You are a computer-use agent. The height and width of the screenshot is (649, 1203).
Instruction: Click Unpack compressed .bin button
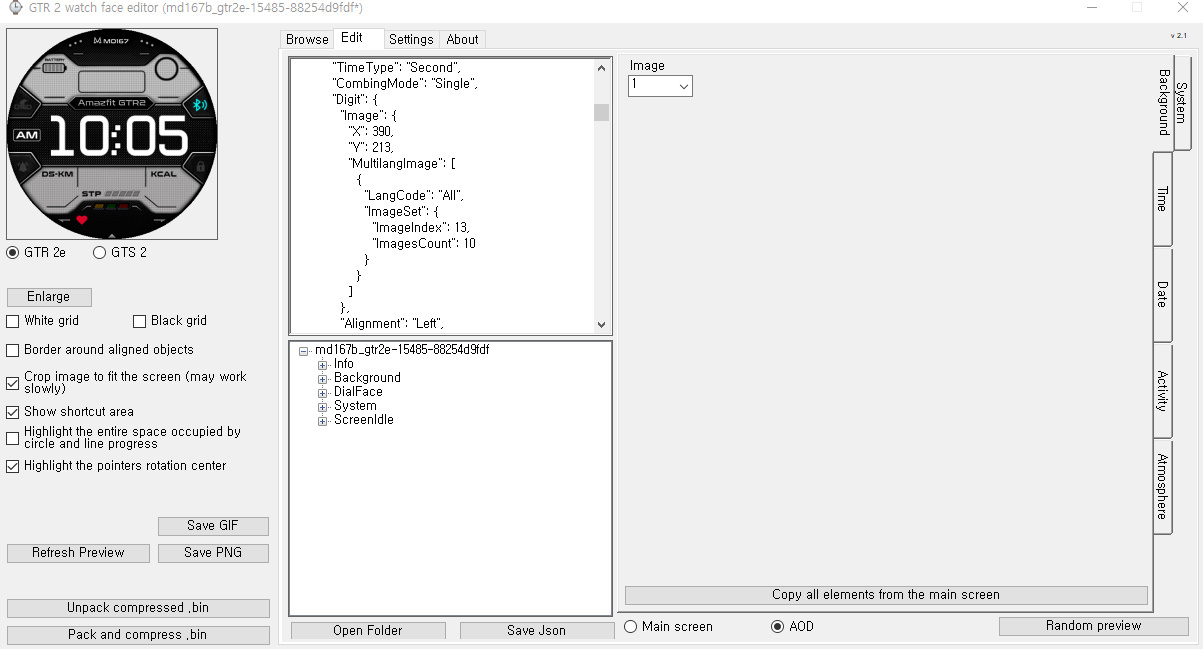(x=138, y=608)
